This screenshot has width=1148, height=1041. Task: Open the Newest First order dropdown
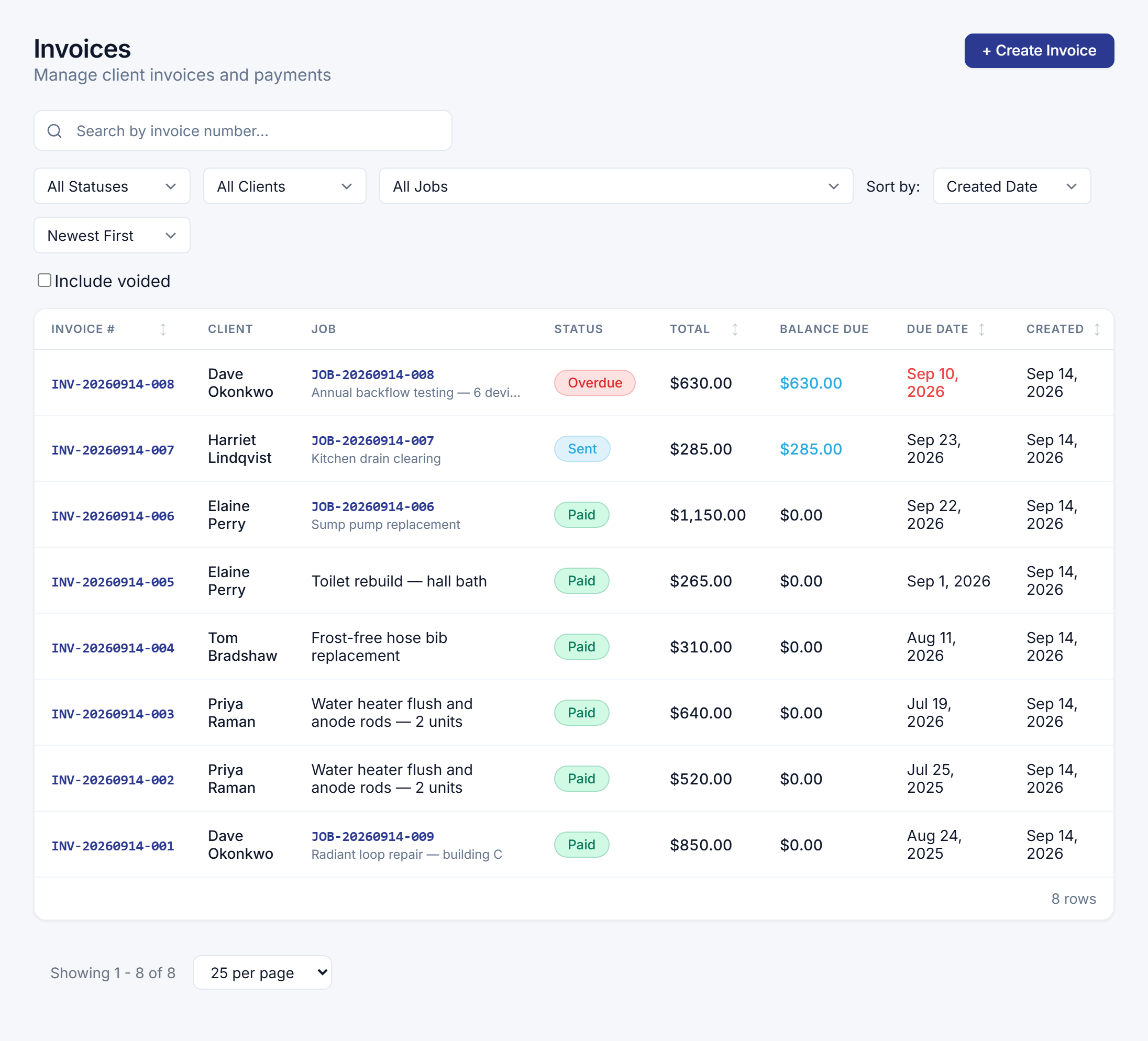coord(112,235)
